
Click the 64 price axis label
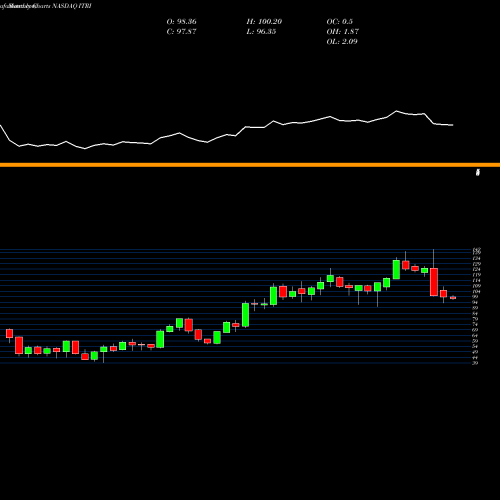pyautogui.click(x=475, y=335)
